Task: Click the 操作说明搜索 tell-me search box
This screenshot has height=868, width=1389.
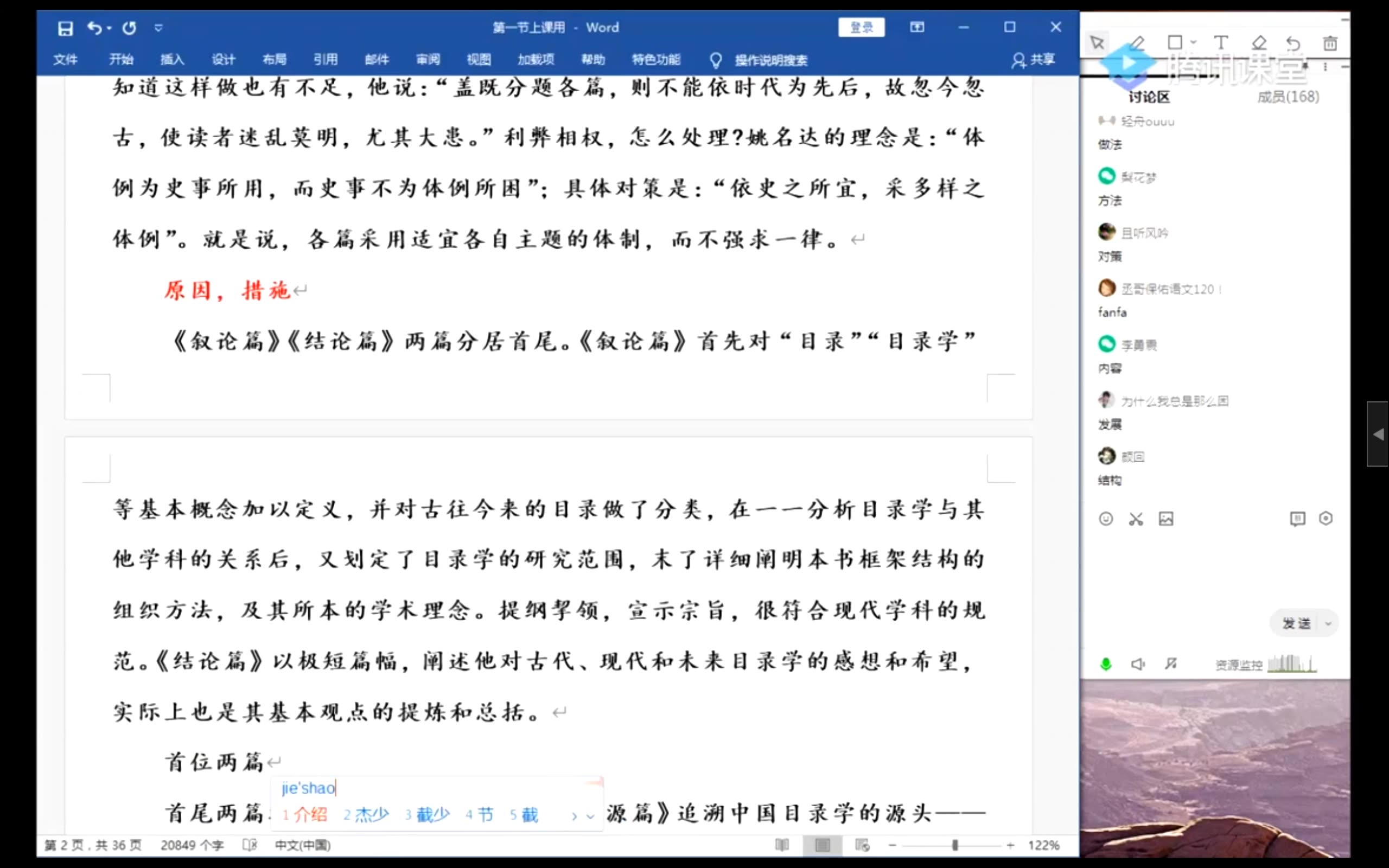Action: click(759, 60)
